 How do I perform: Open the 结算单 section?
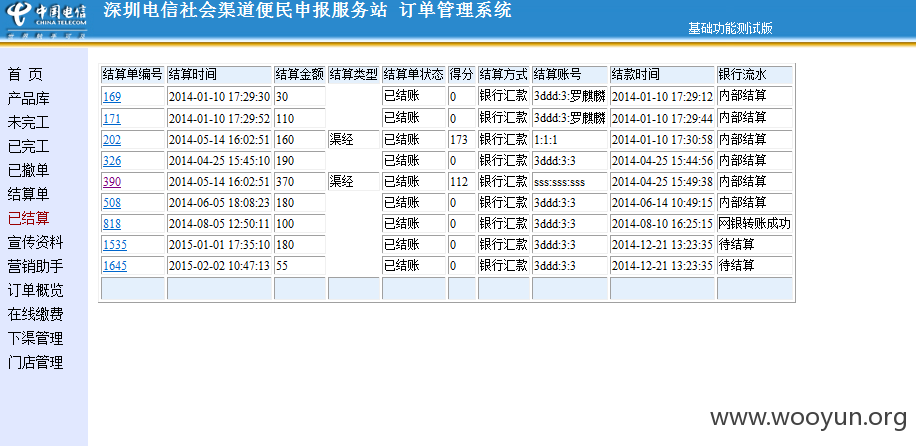28,194
